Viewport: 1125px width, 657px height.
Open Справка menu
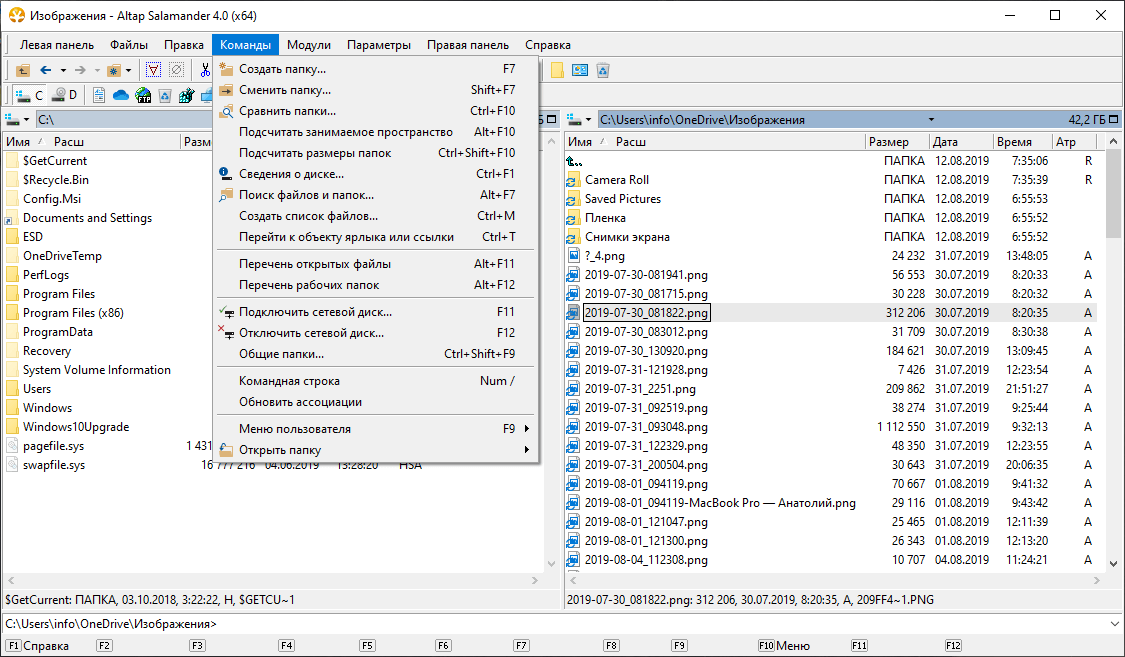pyautogui.click(x=547, y=44)
